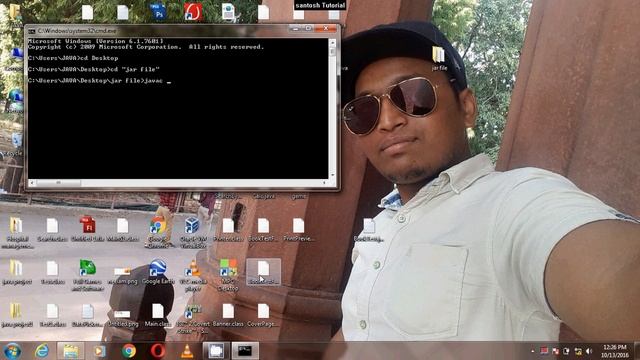Close the cmd.exe window
The width and height of the screenshot is (640, 360).
click(x=326, y=28)
